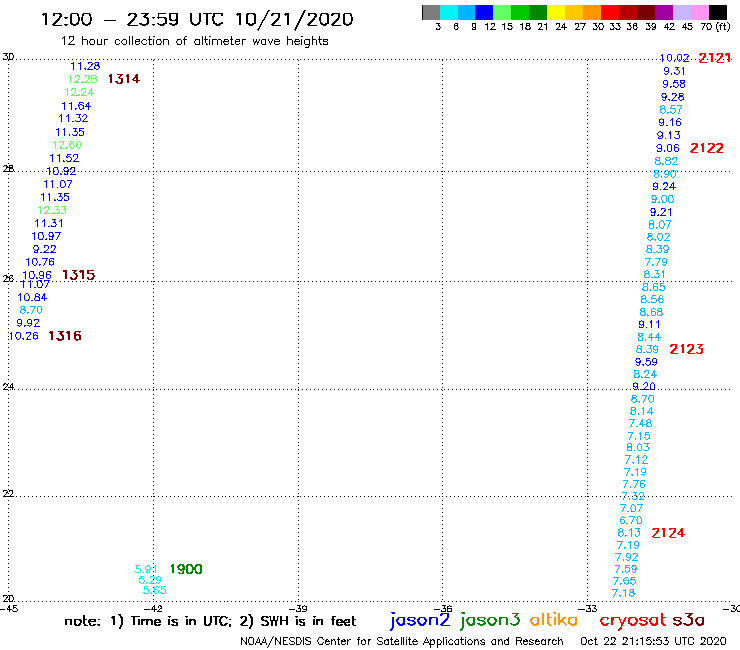Select the 'cryosat' satellite label
The image size is (740, 650).
click(x=632, y=620)
